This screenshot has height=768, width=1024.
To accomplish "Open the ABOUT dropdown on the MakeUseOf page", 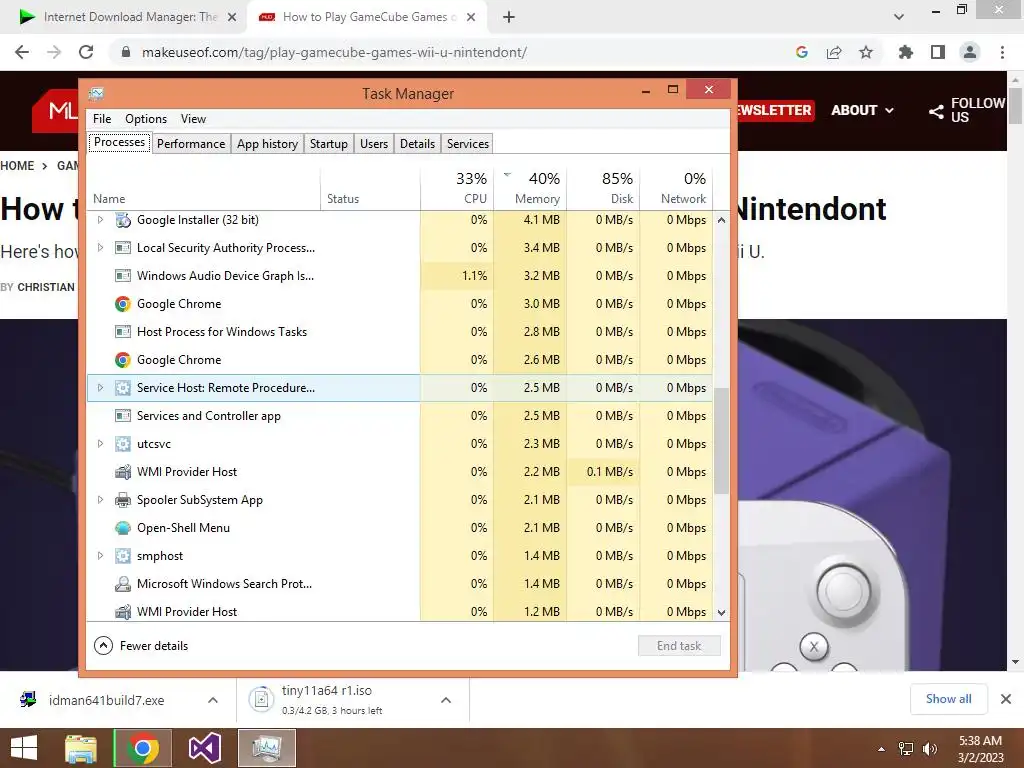I will click(862, 110).
